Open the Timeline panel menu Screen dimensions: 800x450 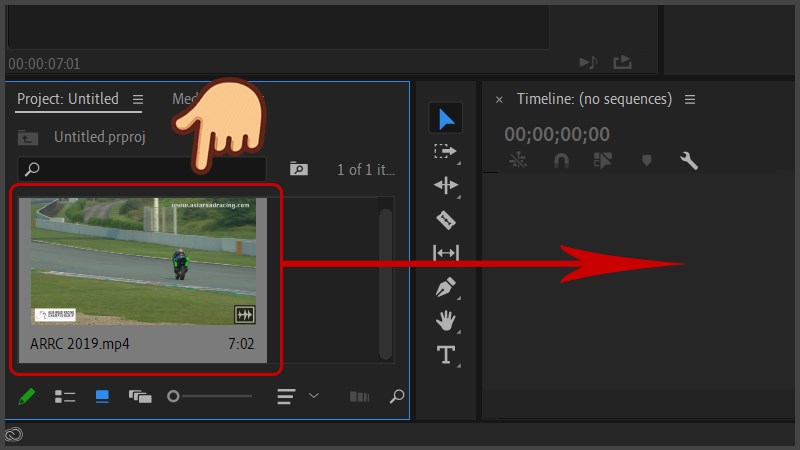tap(690, 99)
